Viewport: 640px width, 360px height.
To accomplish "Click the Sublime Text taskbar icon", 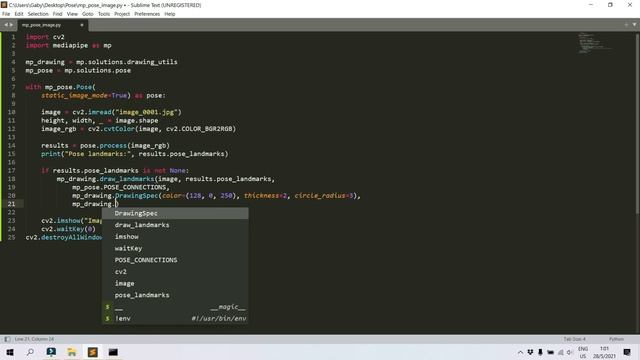I will (x=93, y=352).
